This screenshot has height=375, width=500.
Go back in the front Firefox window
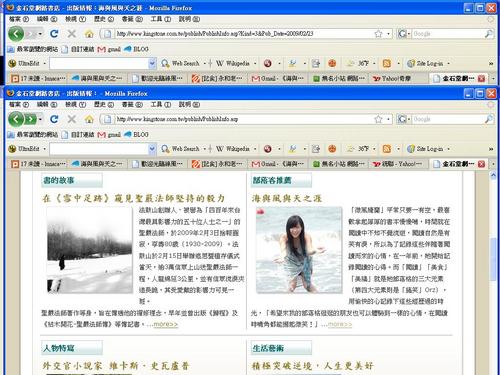[x=16, y=119]
